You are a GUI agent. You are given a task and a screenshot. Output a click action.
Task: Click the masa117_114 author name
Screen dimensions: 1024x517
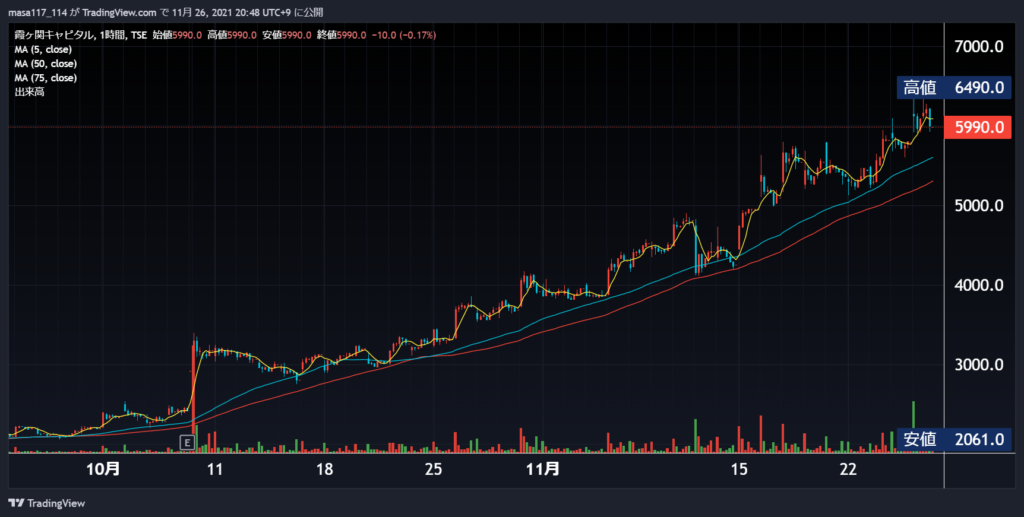click(37, 12)
